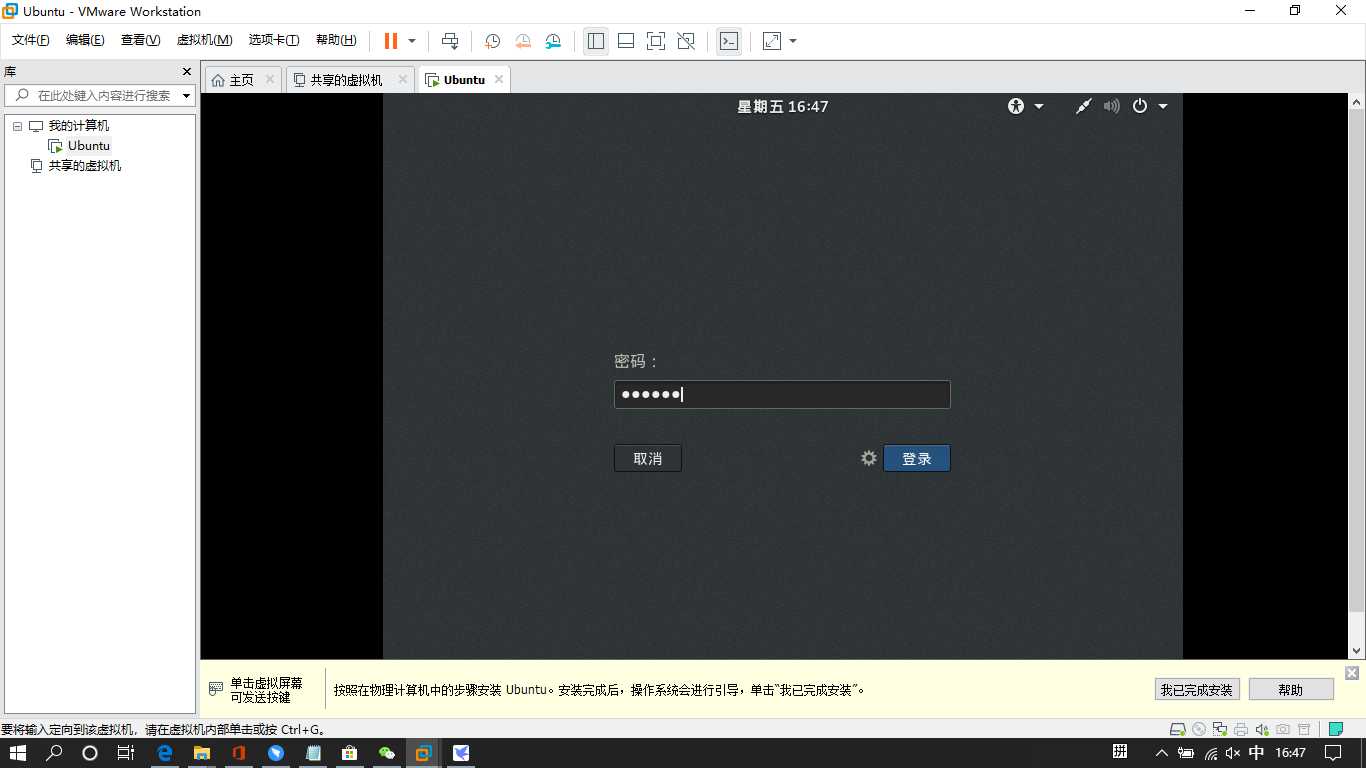Open the Windows notification center
The width and height of the screenshot is (1366, 768).
(1334, 753)
